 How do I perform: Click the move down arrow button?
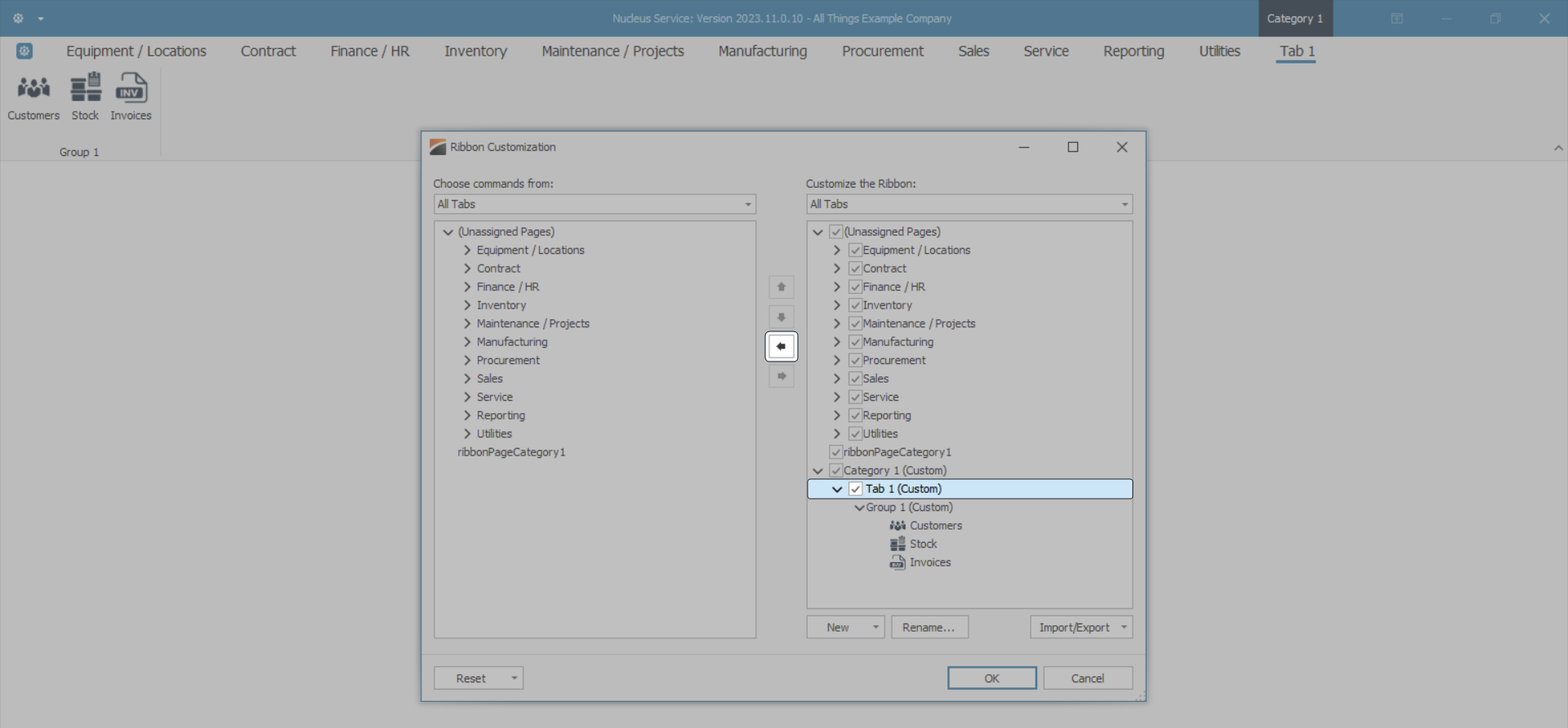(x=782, y=317)
